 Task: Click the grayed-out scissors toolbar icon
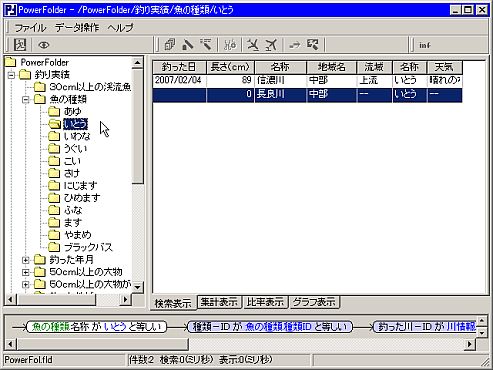click(x=230, y=45)
